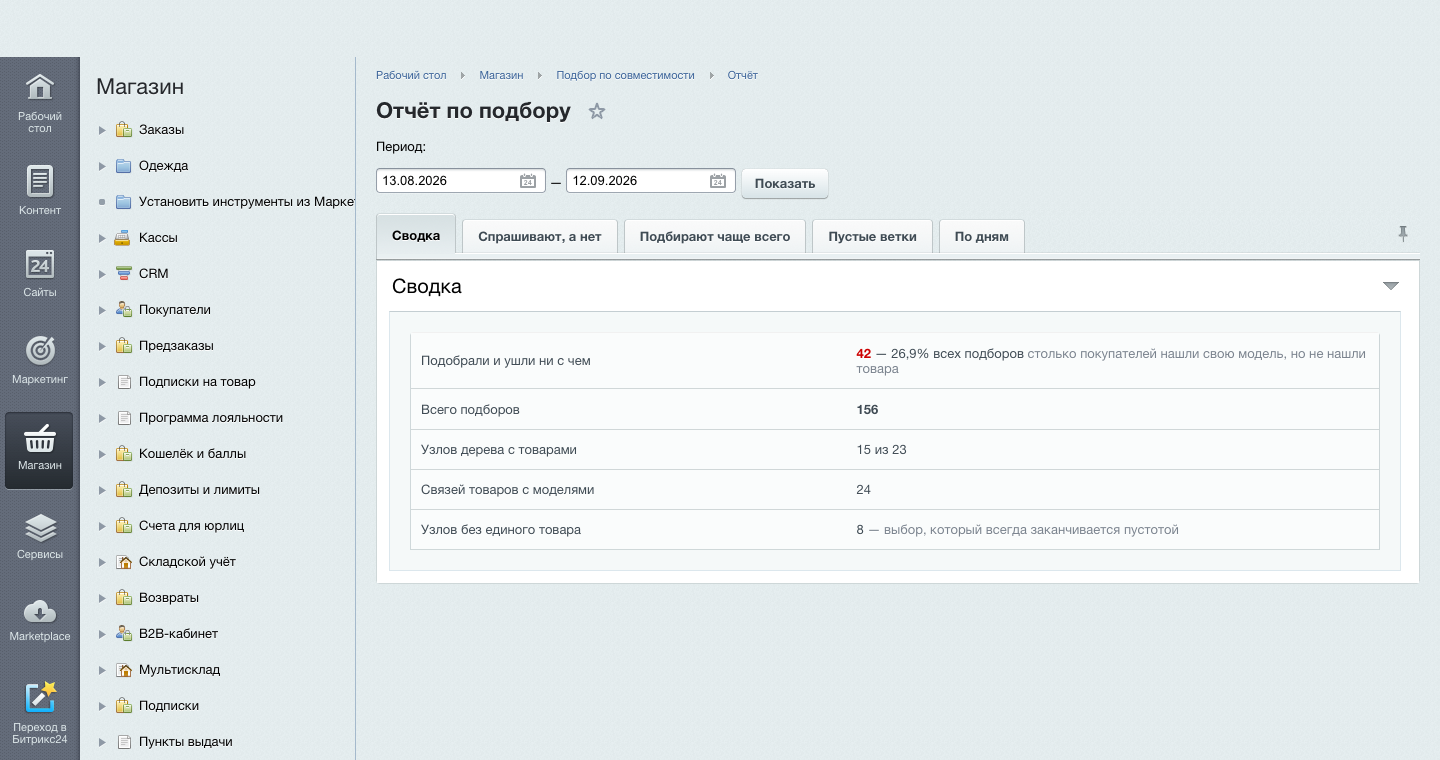This screenshot has width=1440, height=760.
Task: Pin the tabs panel with pin icon
Action: click(x=1403, y=234)
